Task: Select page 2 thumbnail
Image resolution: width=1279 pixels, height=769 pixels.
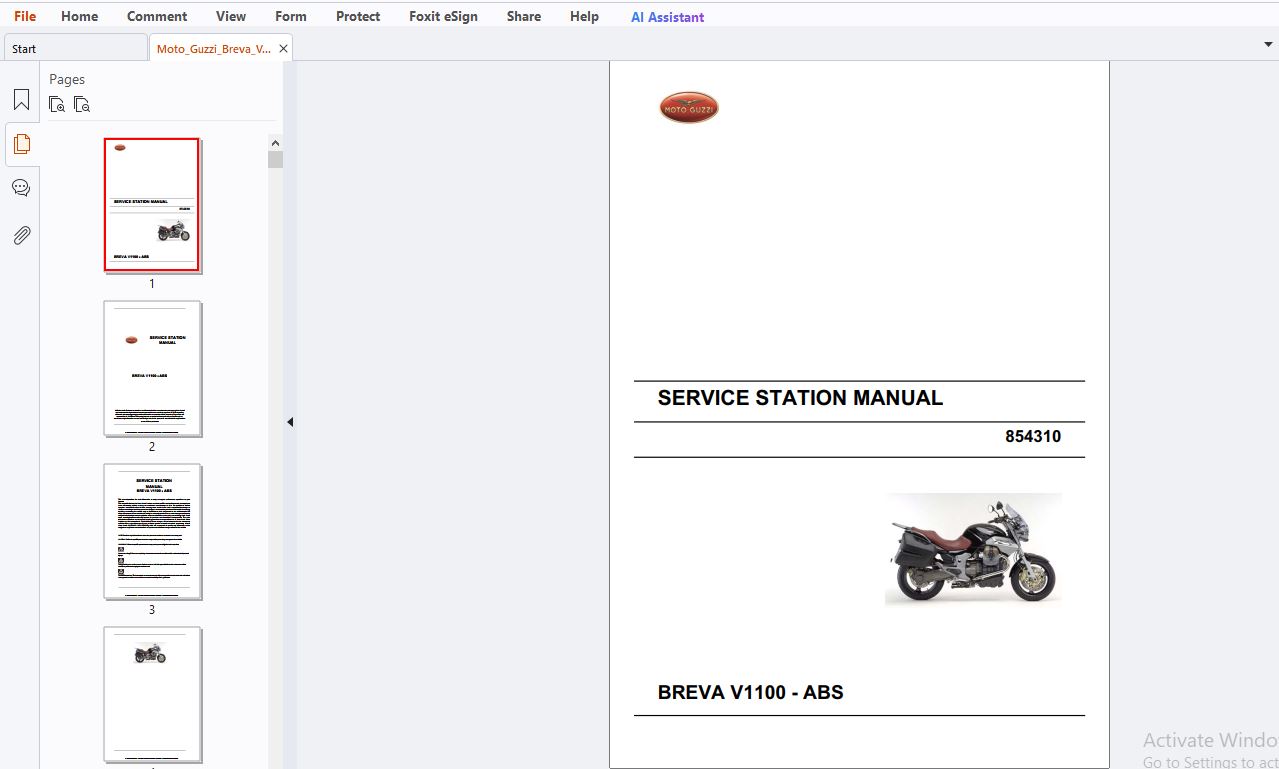Action: [152, 368]
